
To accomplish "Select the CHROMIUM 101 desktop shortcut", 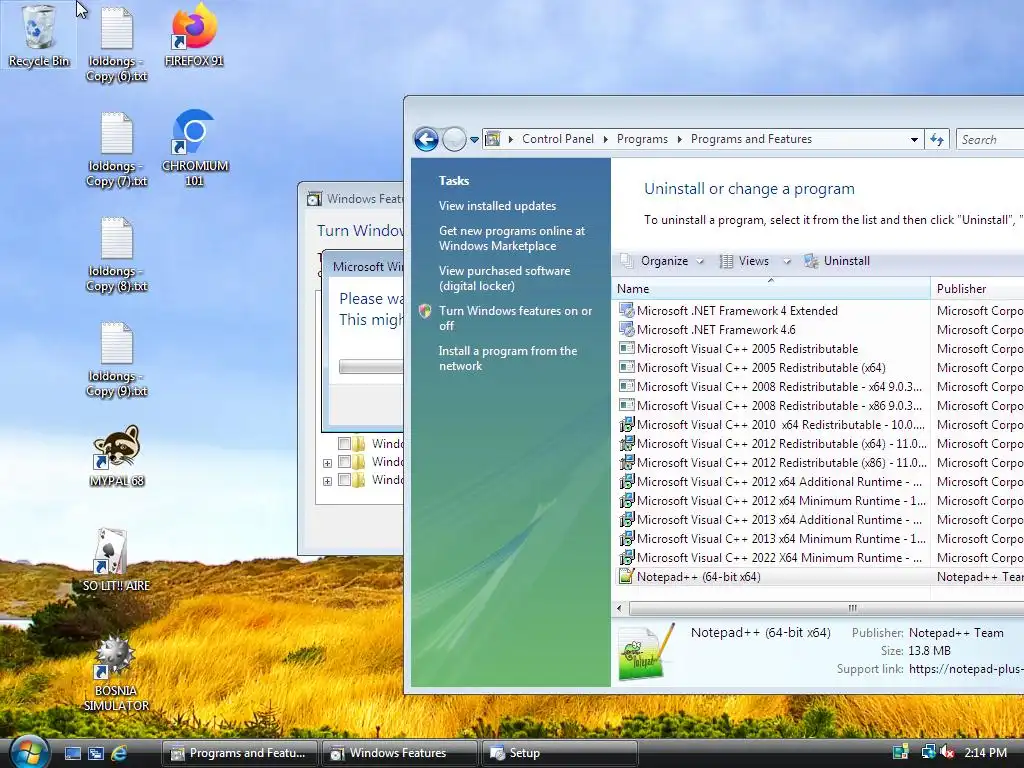I will point(195,149).
